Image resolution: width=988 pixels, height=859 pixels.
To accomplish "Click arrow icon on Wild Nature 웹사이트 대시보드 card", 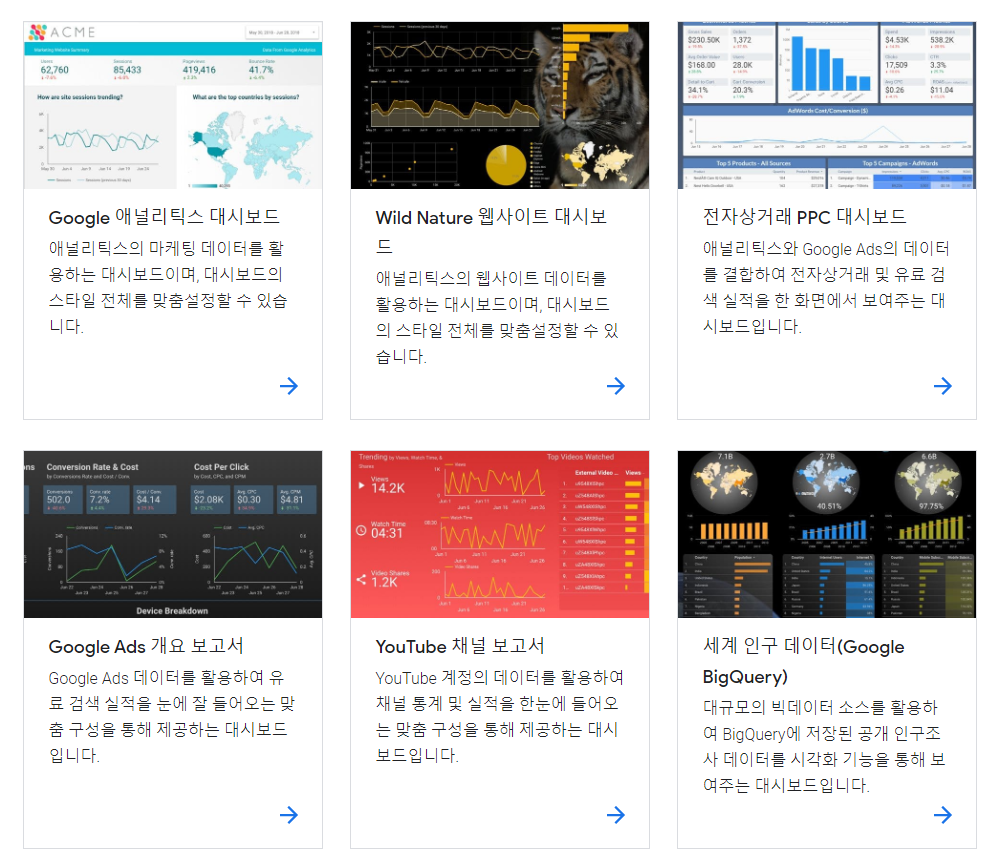I will 616,386.
